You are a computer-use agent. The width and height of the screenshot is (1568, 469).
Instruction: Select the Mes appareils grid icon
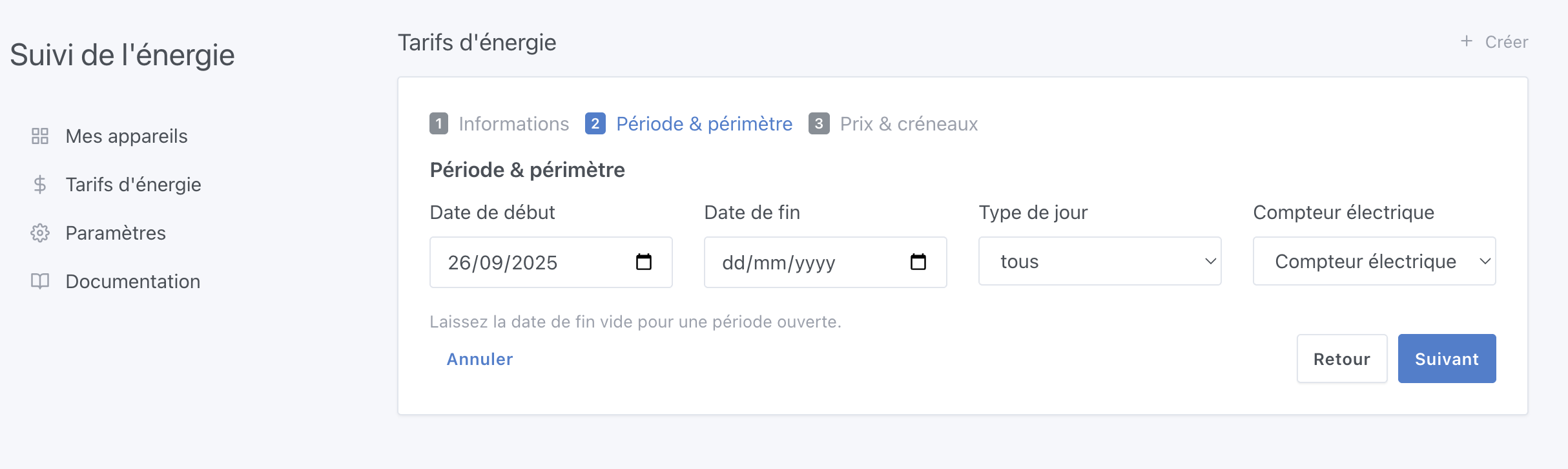pos(40,136)
